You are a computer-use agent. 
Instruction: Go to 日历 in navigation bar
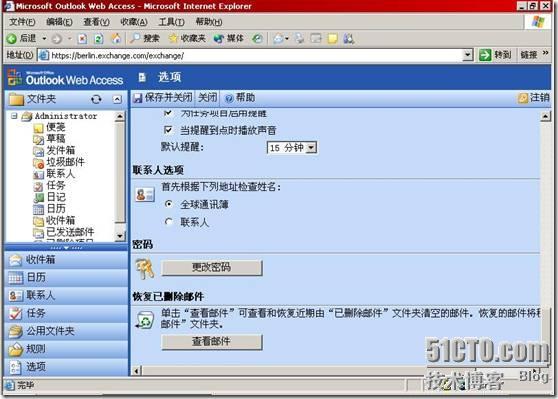67,277
